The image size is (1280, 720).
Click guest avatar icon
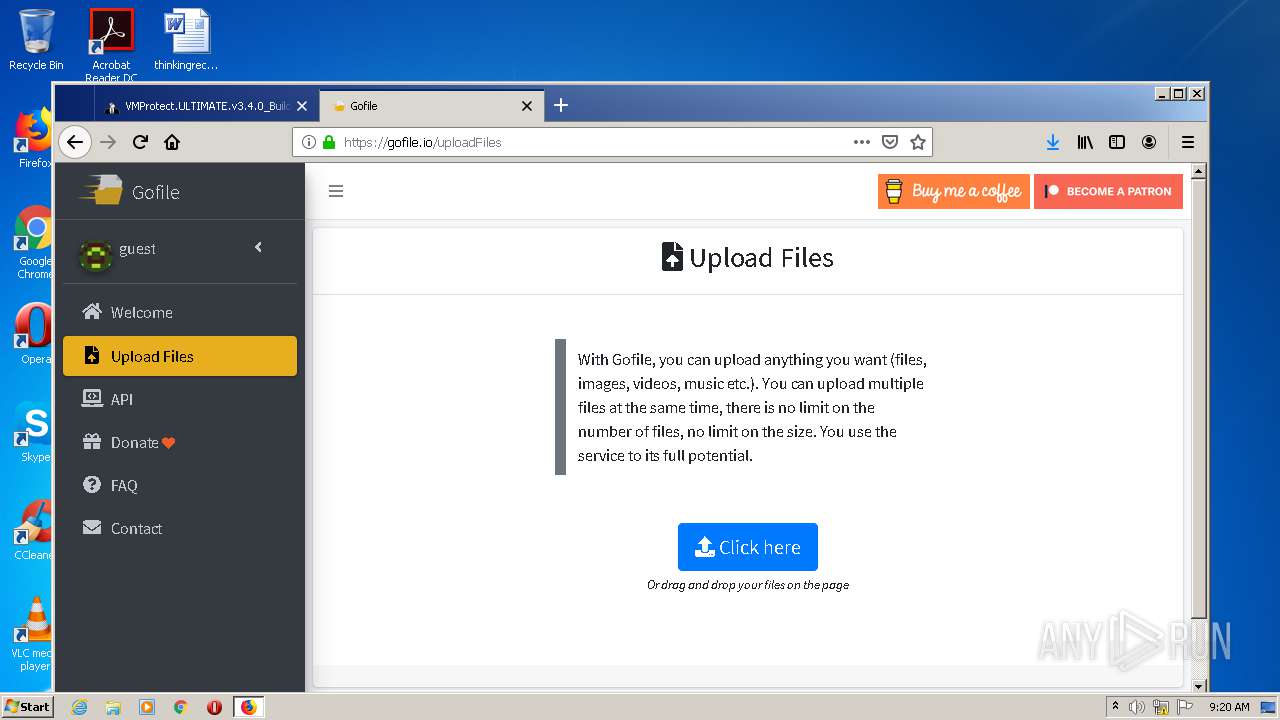[x=96, y=256]
